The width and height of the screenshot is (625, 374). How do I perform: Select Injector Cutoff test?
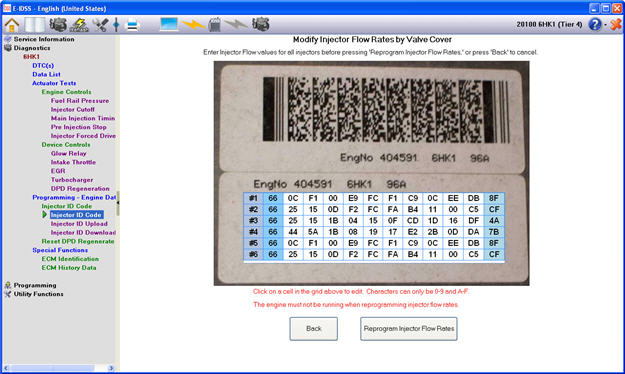coord(73,109)
